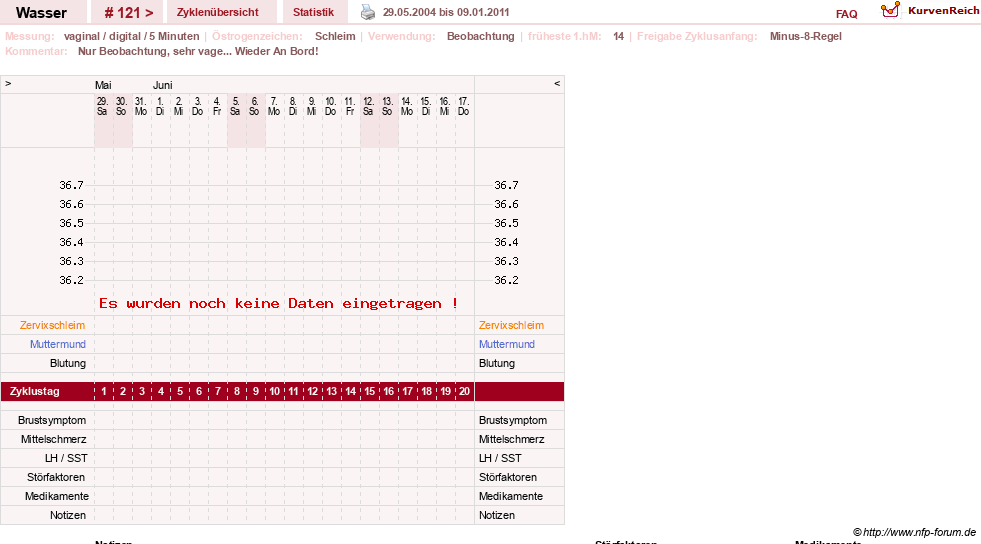This screenshot has height=544, width=981.
Task: Select the Wasser user tab
Action: 41,13
